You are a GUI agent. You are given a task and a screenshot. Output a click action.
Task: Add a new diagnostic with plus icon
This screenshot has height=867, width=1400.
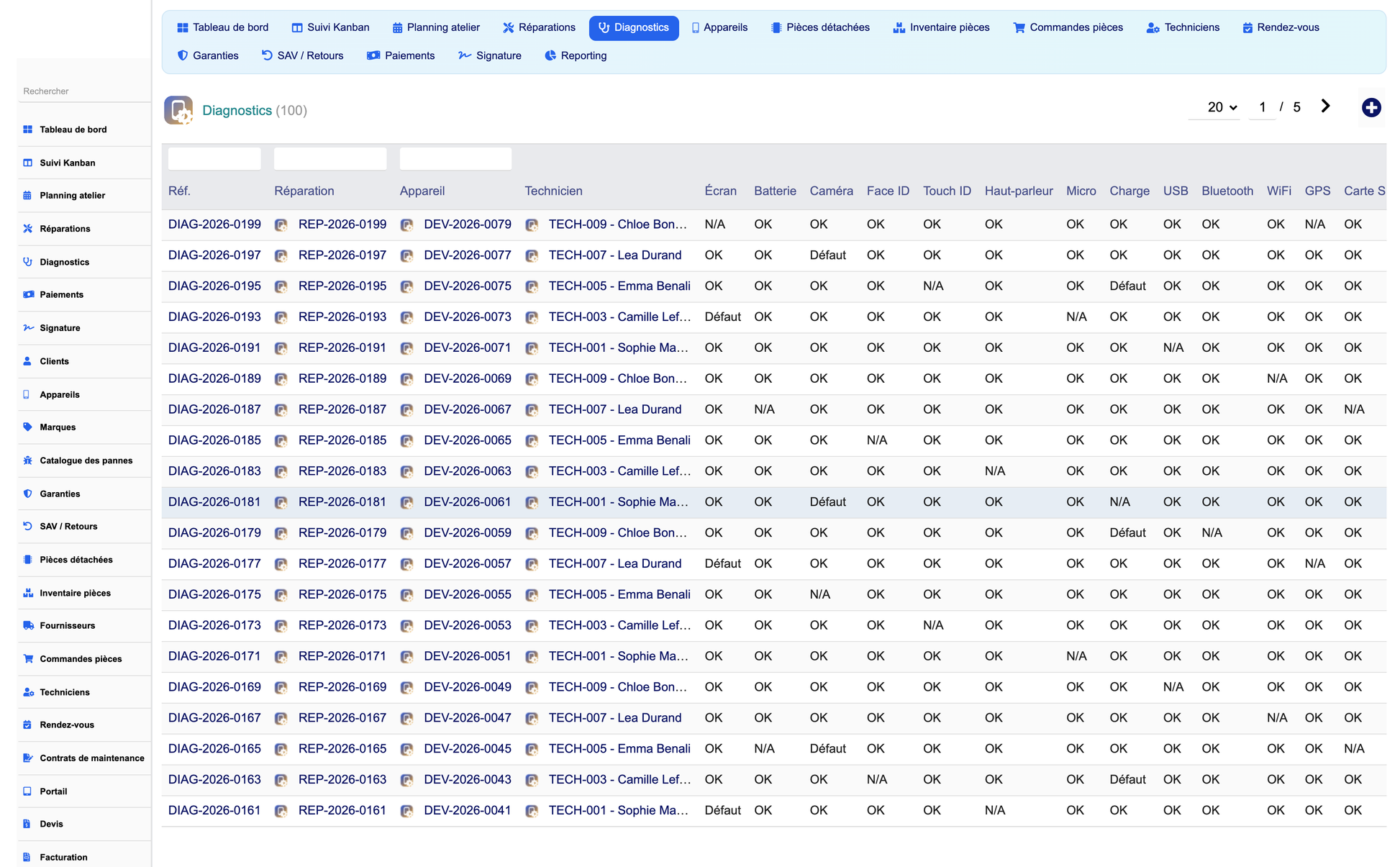(1371, 107)
